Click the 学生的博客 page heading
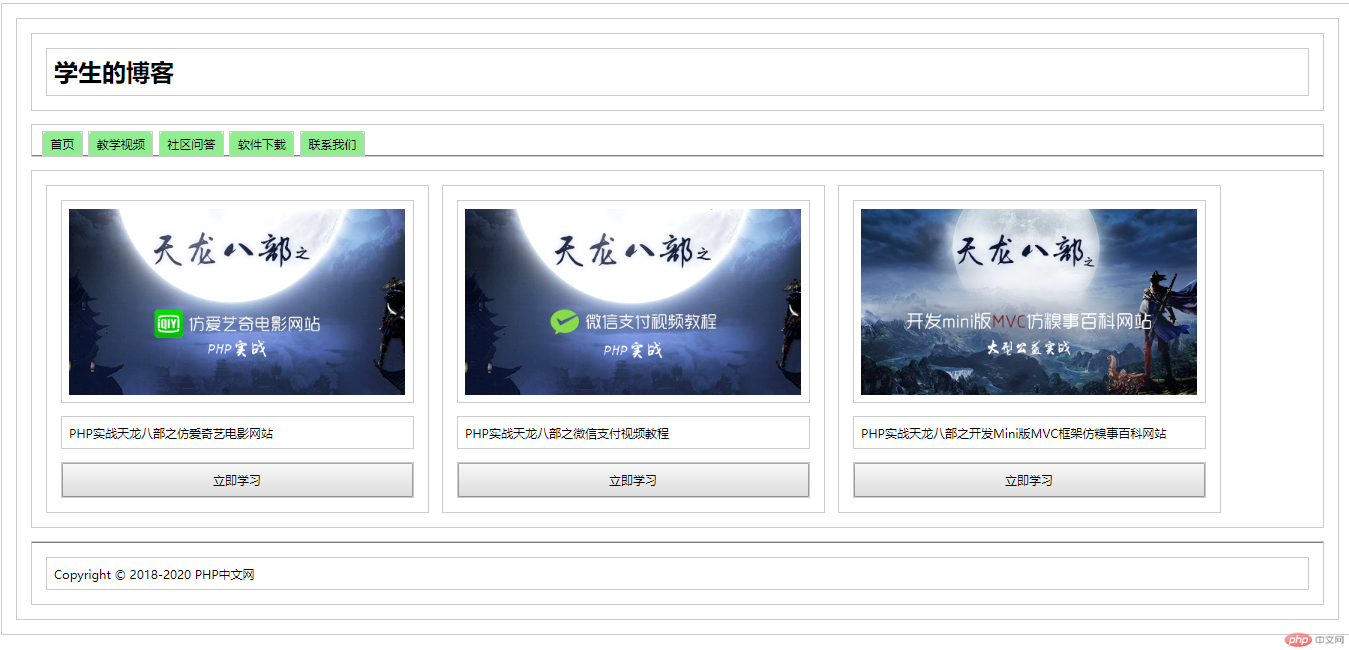The width and height of the screenshot is (1349, 650). (114, 73)
